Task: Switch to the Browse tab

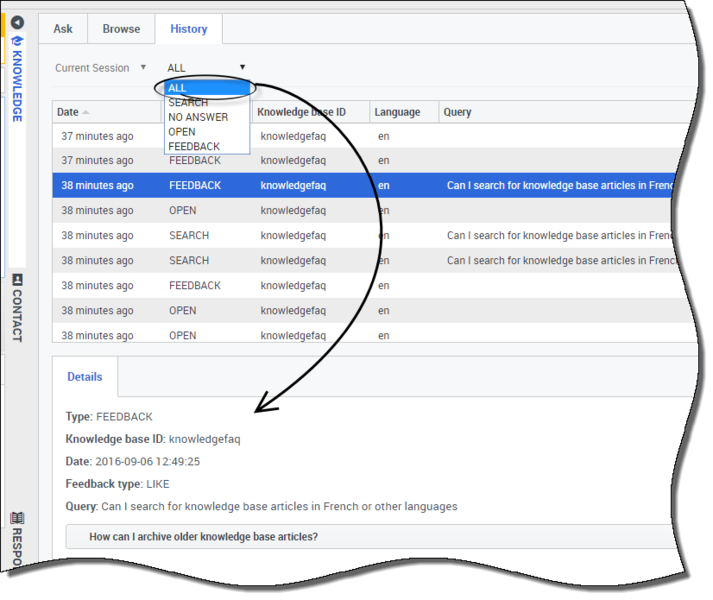Action: tap(121, 29)
